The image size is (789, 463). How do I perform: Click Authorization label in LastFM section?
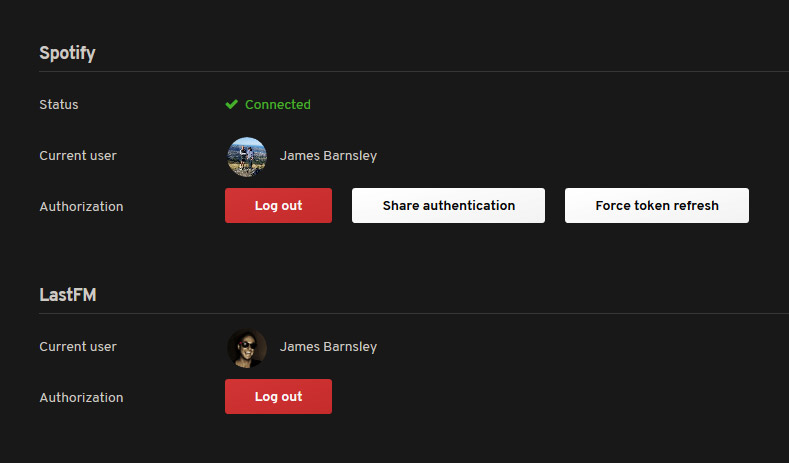coord(82,398)
